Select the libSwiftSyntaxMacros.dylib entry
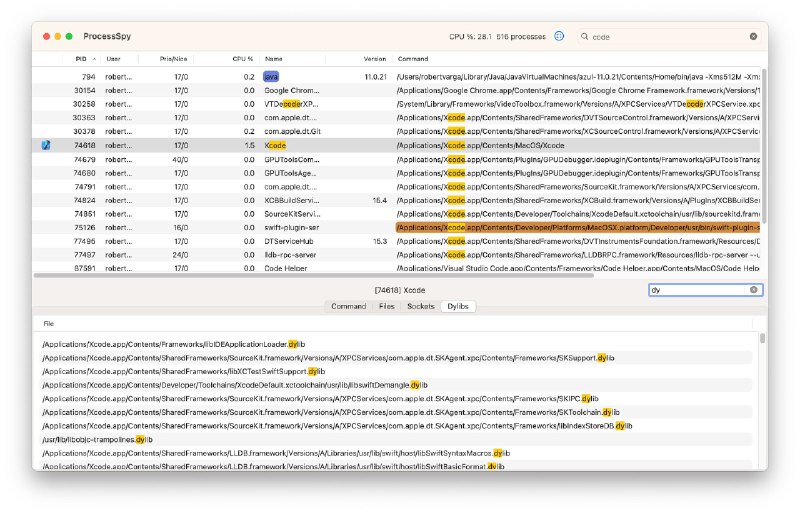The image size is (800, 513). coord(396,453)
